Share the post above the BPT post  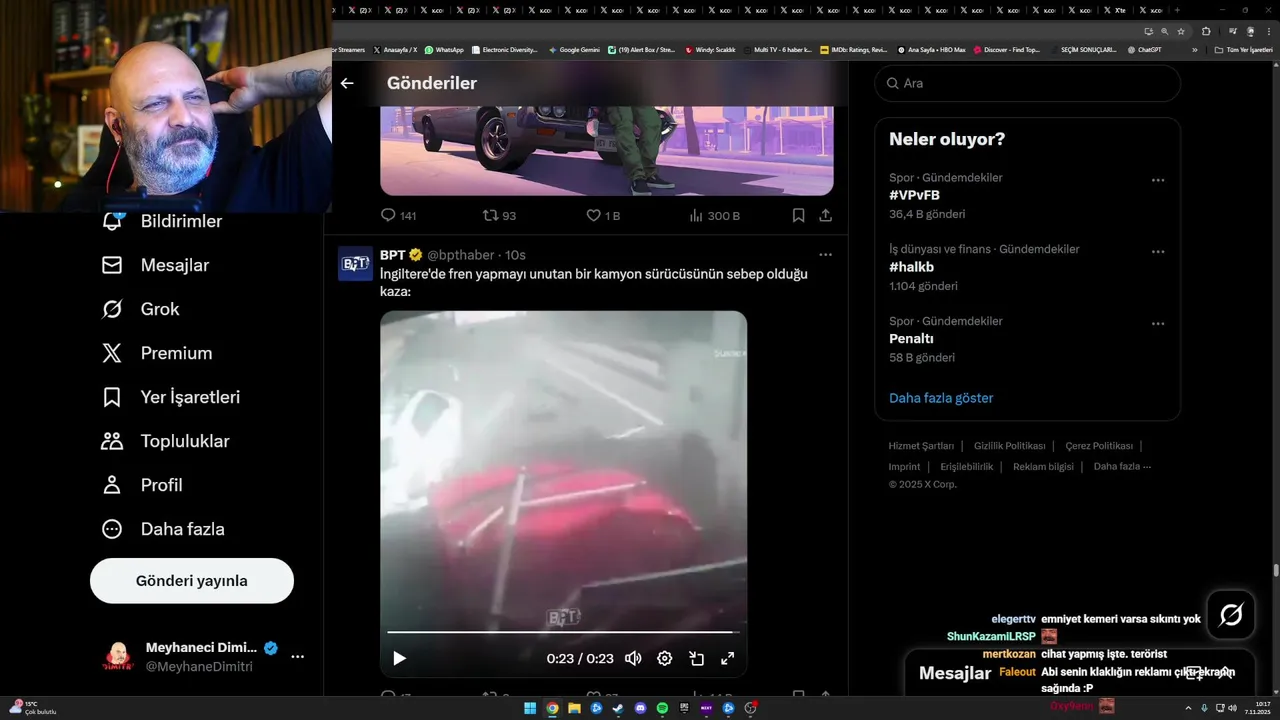[x=825, y=215]
